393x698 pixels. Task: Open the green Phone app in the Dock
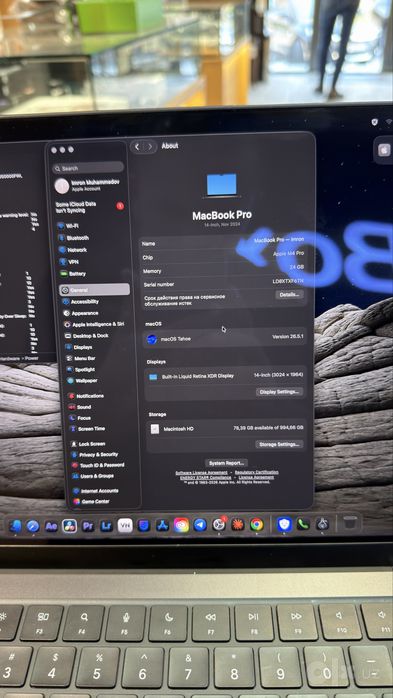pos(304,524)
